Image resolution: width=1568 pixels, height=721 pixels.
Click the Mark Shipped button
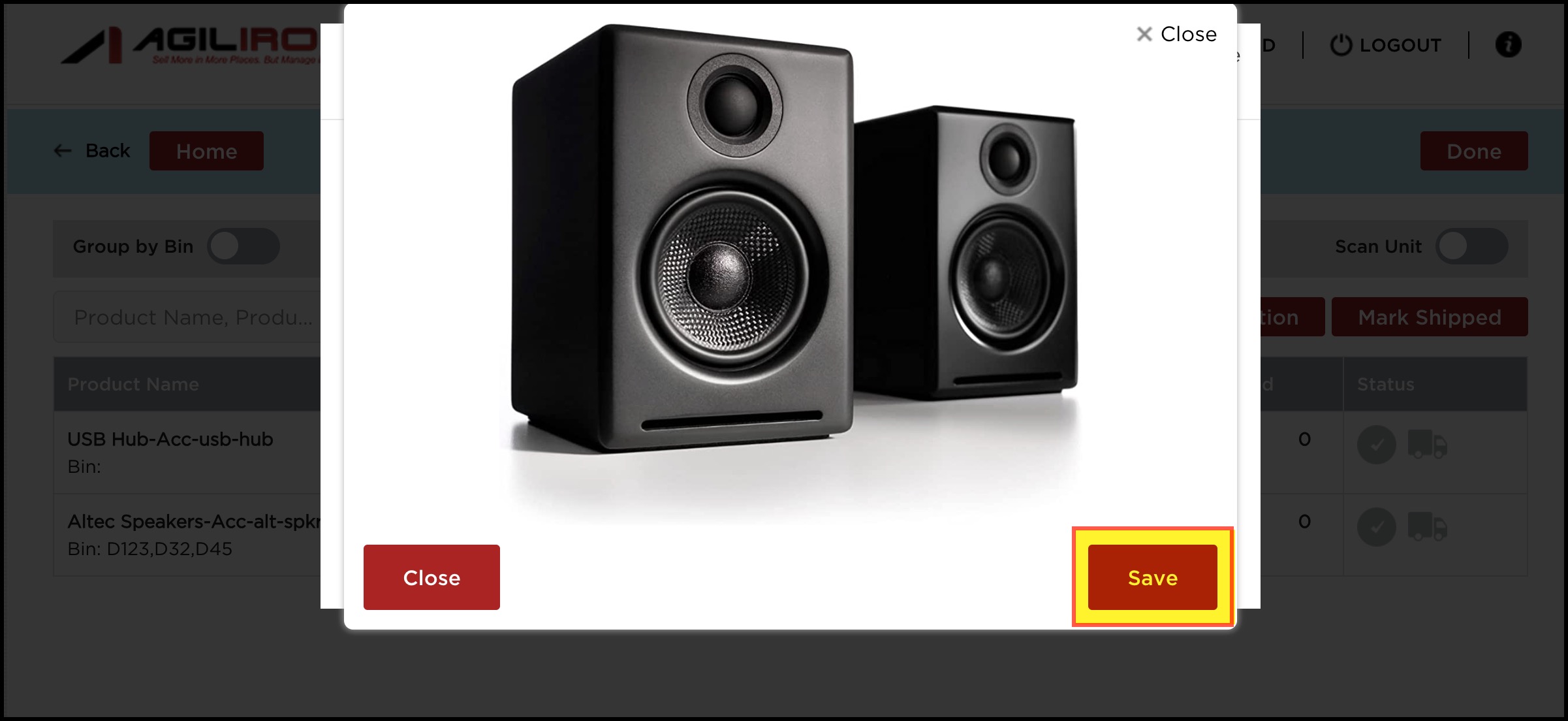1430,317
